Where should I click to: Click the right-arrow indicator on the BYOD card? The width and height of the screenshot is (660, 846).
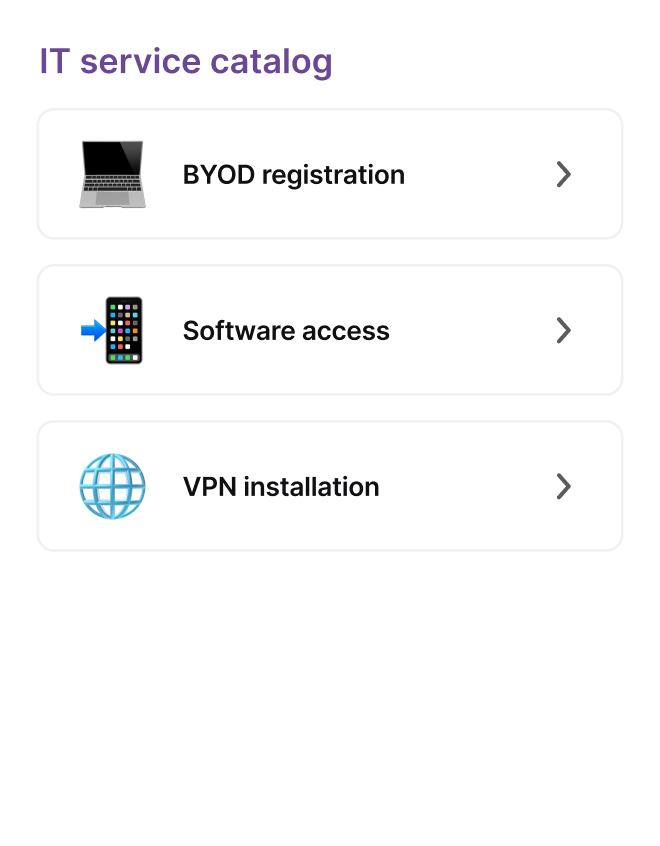pyautogui.click(x=563, y=174)
